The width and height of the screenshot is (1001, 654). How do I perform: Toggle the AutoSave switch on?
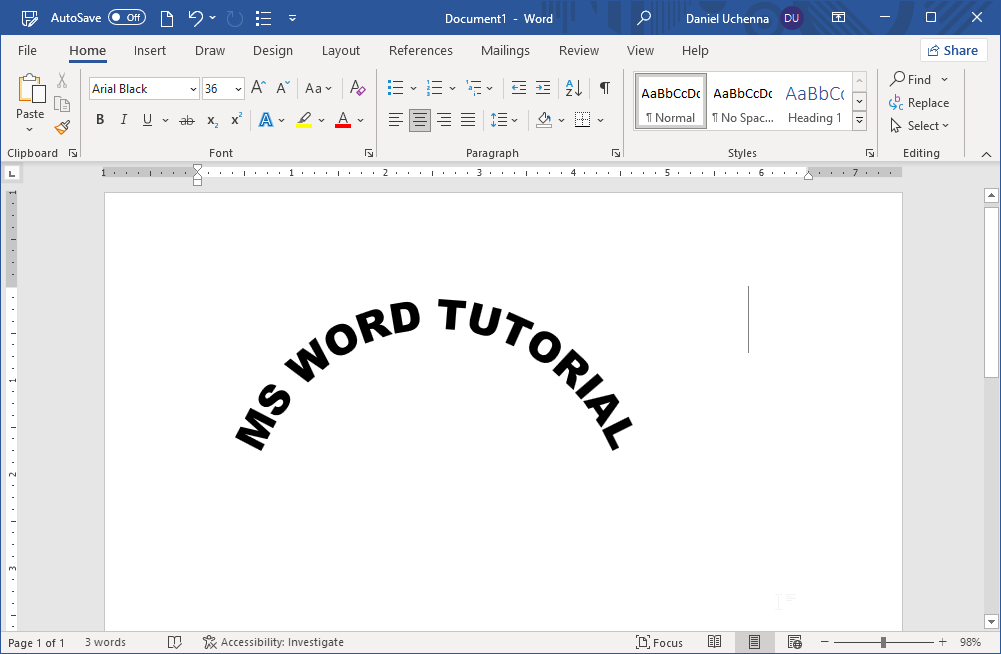(127, 17)
